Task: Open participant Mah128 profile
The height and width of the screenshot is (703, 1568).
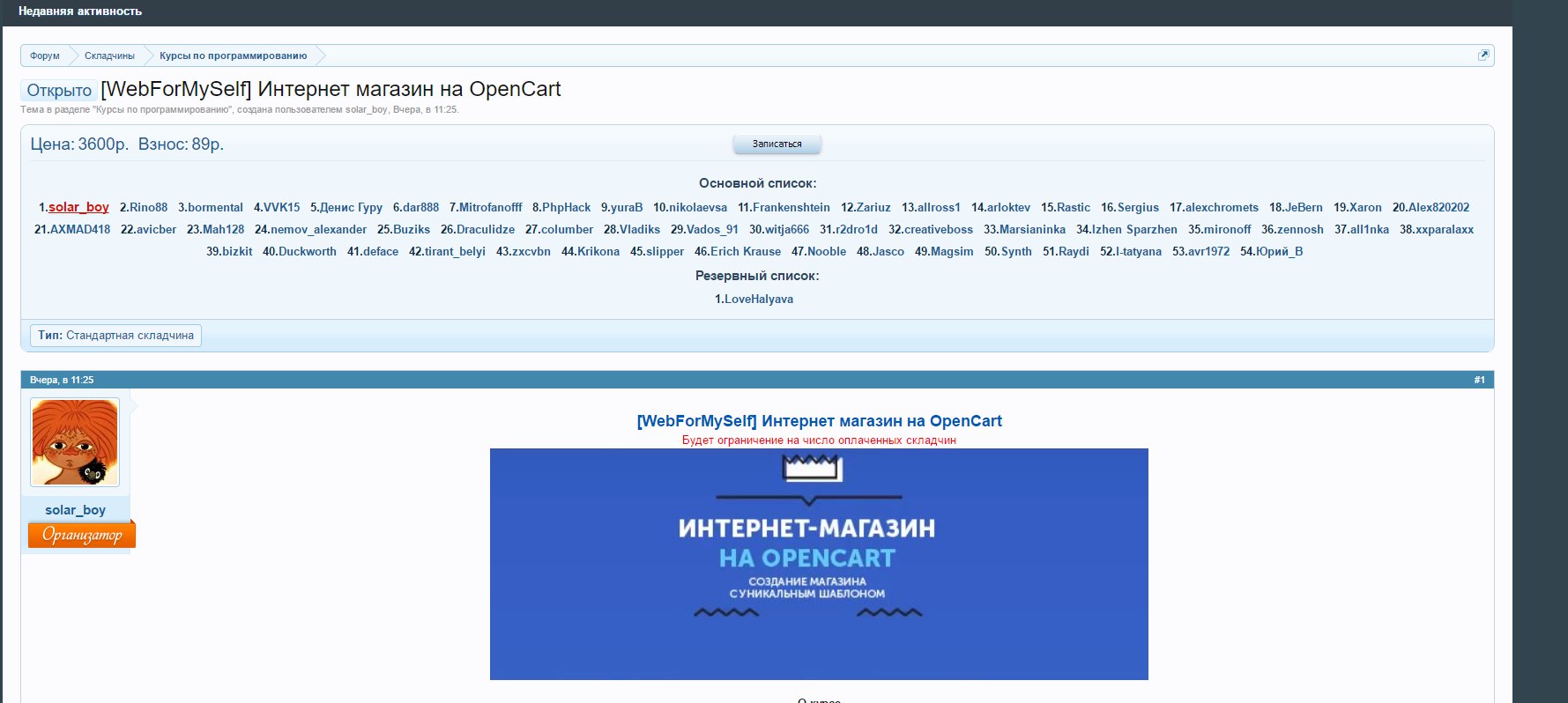Action: 223,229
